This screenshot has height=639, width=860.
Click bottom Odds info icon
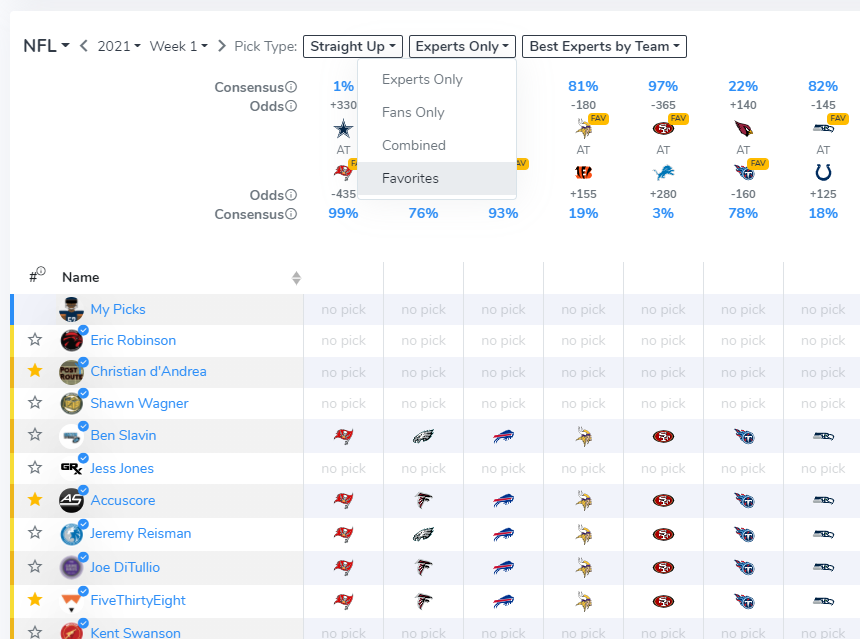point(291,195)
